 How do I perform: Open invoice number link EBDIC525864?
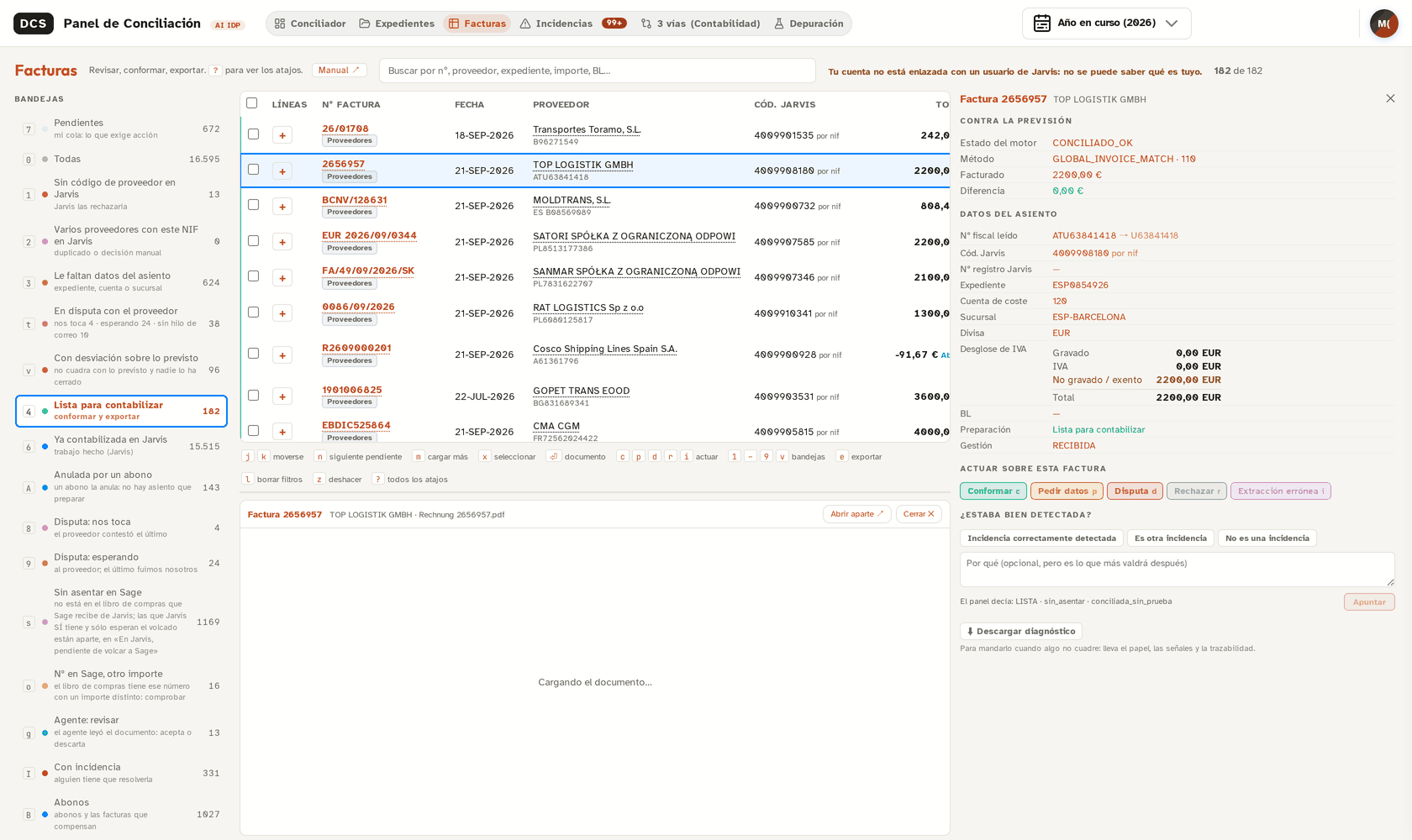pyautogui.click(x=356, y=425)
